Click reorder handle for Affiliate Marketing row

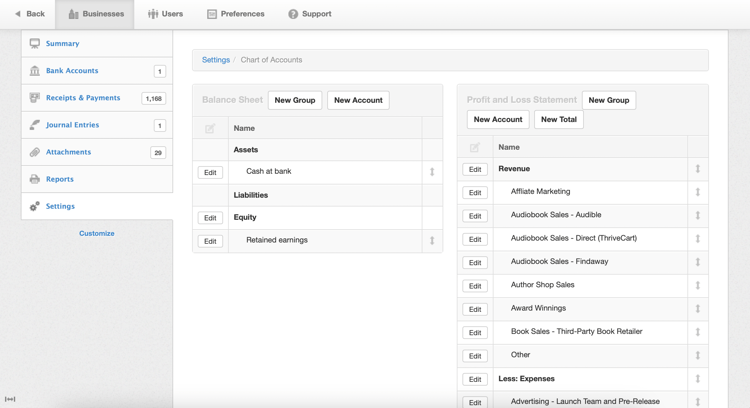(698, 192)
